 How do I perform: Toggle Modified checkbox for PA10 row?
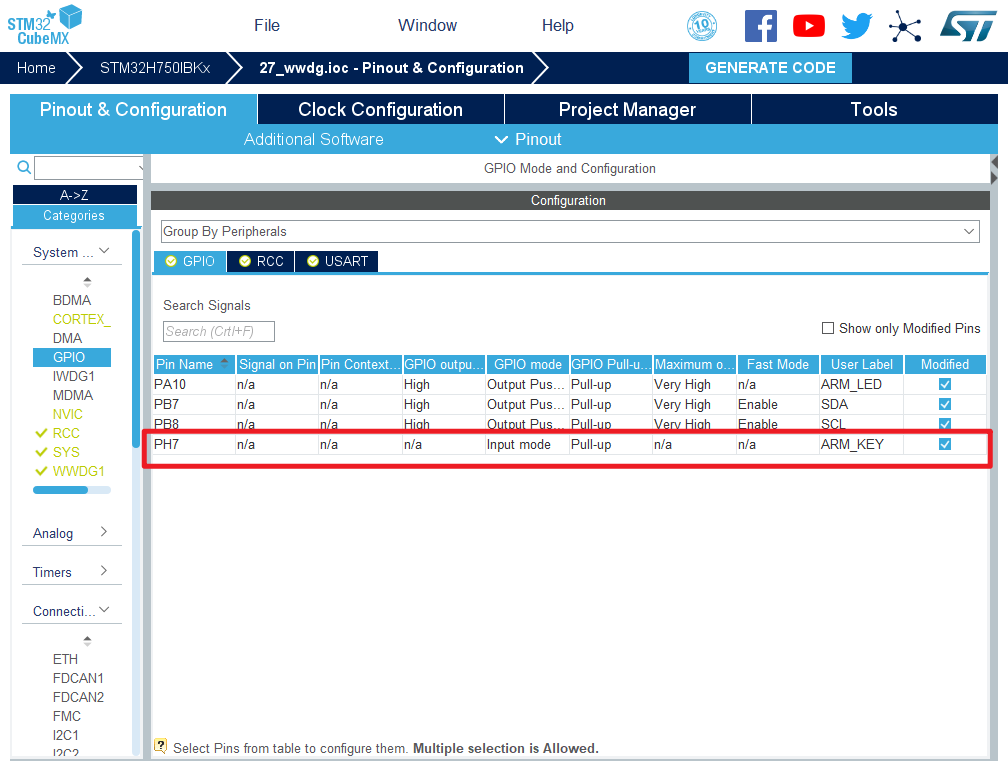(945, 384)
